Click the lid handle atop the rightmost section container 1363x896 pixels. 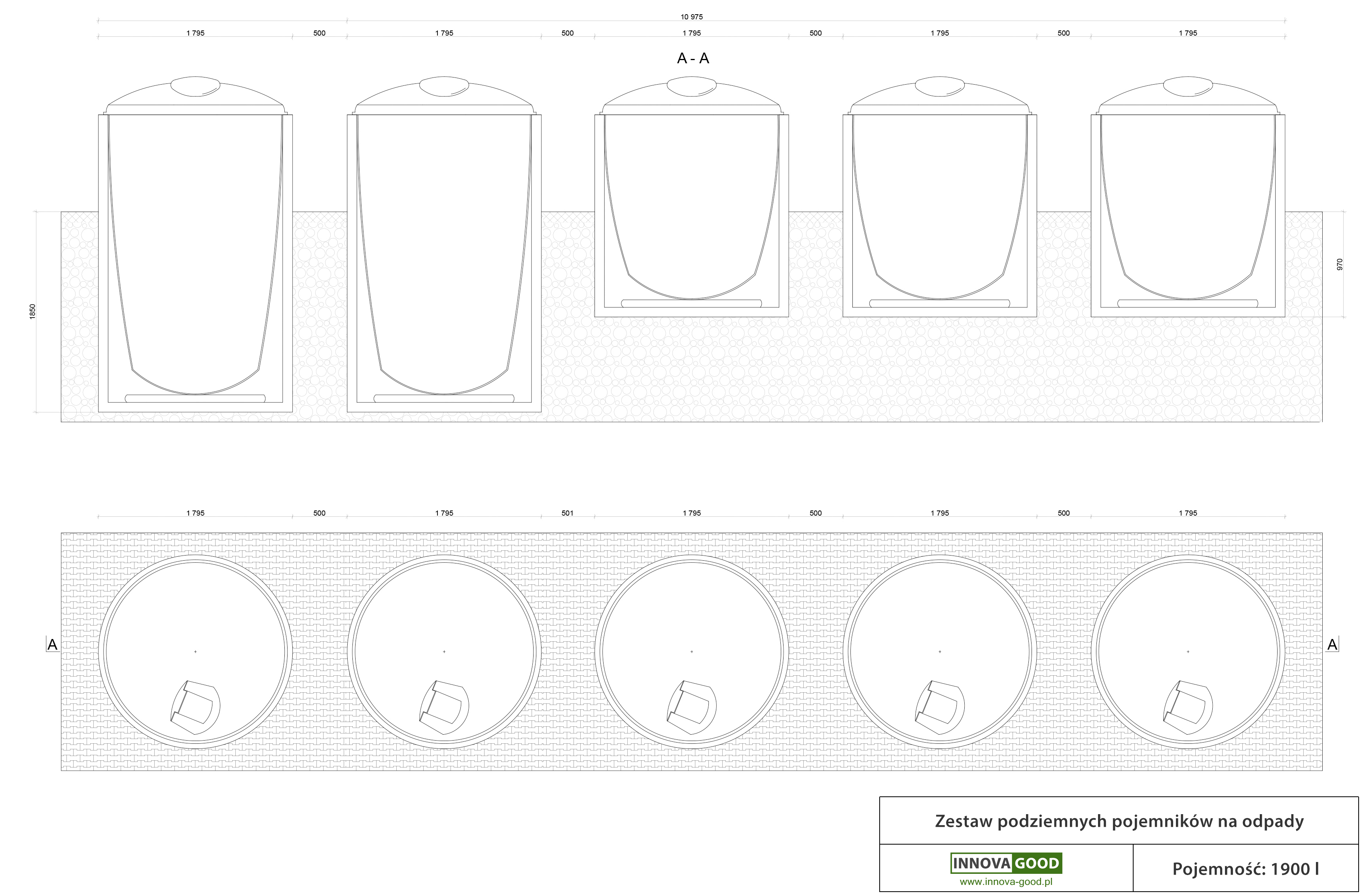tap(1188, 87)
